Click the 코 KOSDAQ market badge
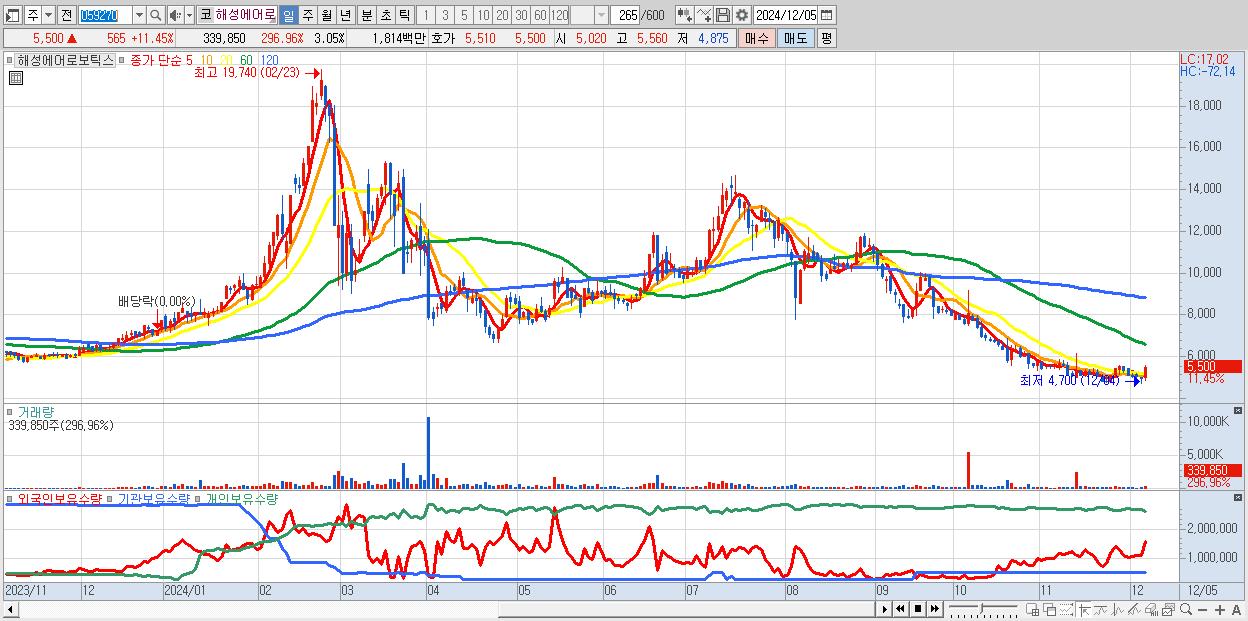 [205, 16]
